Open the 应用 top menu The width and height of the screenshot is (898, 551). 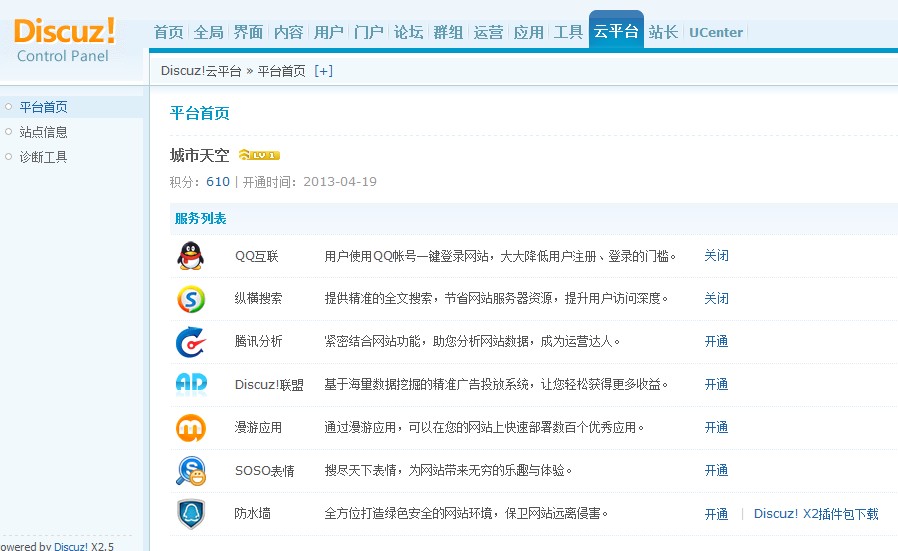tap(528, 32)
